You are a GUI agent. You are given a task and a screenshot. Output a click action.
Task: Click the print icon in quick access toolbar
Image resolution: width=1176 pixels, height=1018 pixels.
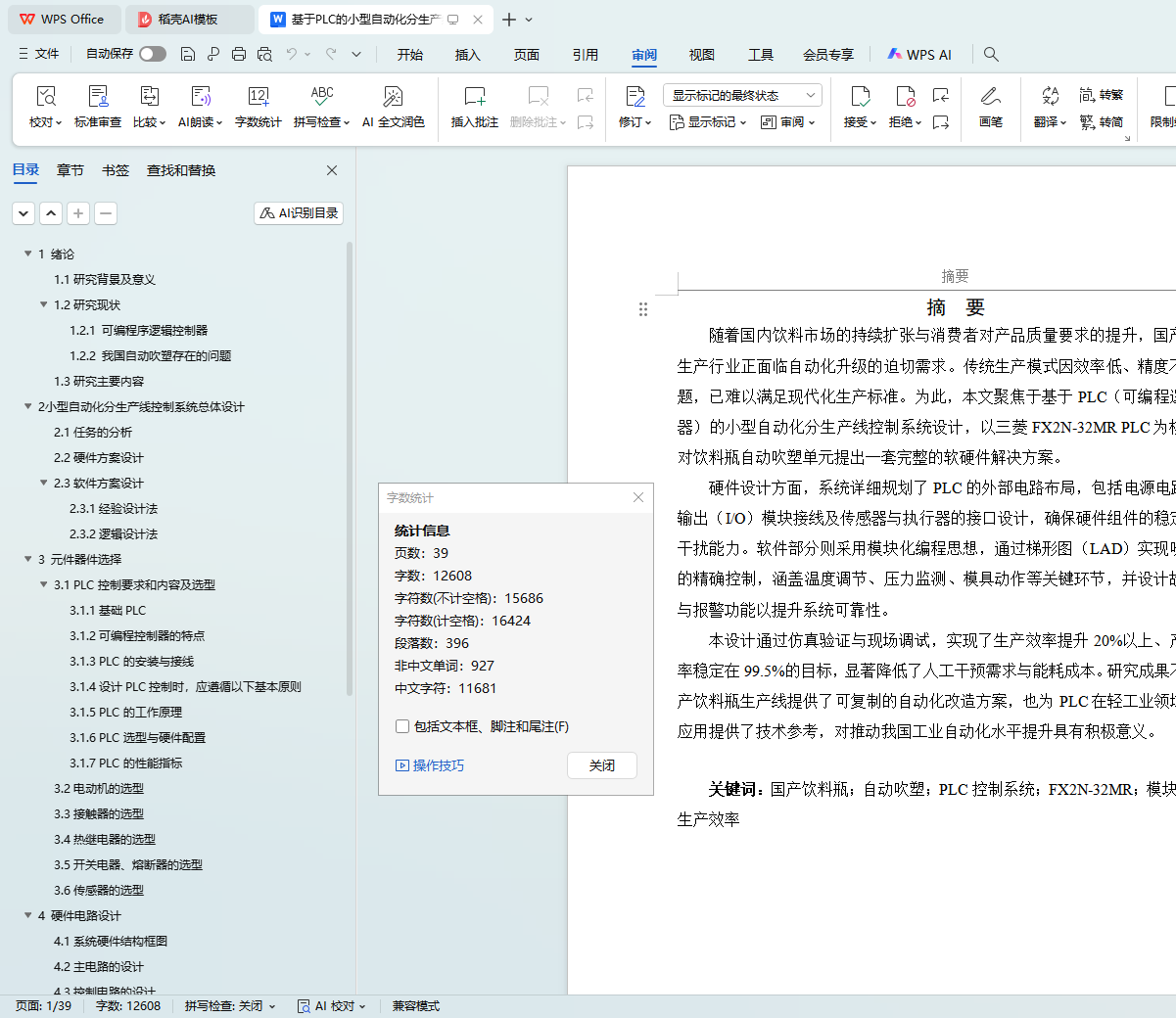point(239,55)
